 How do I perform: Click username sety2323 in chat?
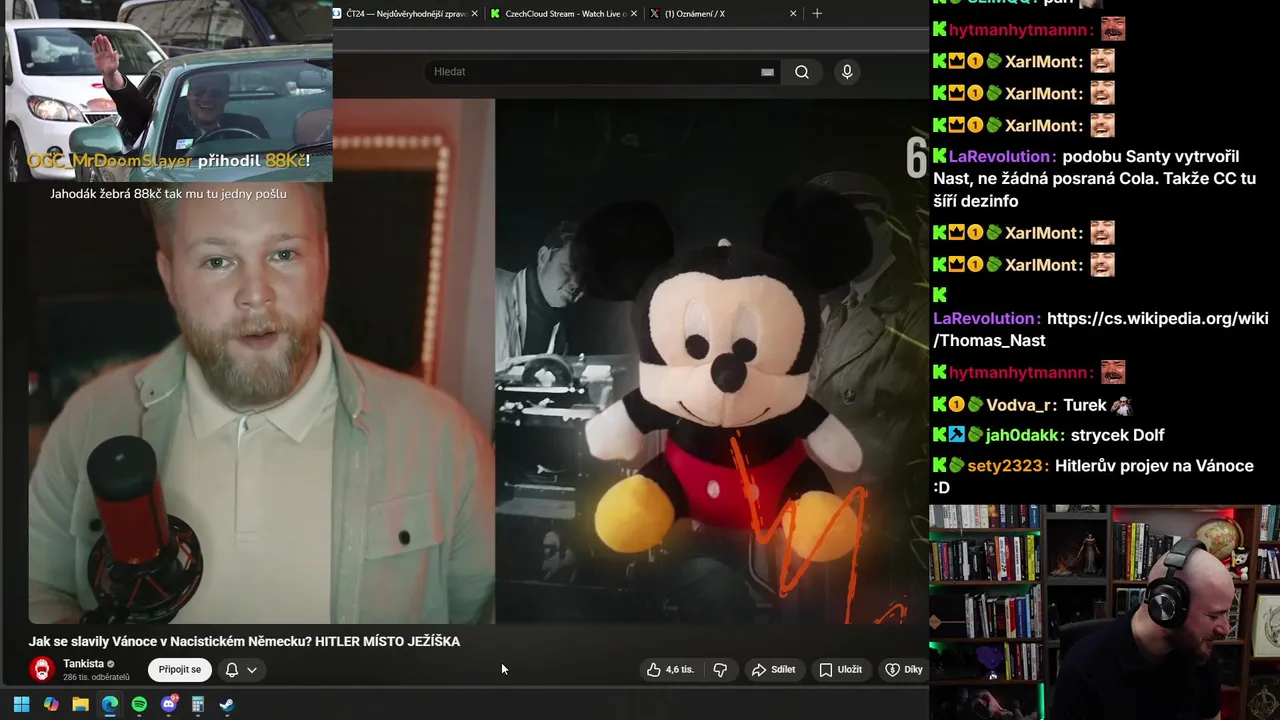[1008, 466]
